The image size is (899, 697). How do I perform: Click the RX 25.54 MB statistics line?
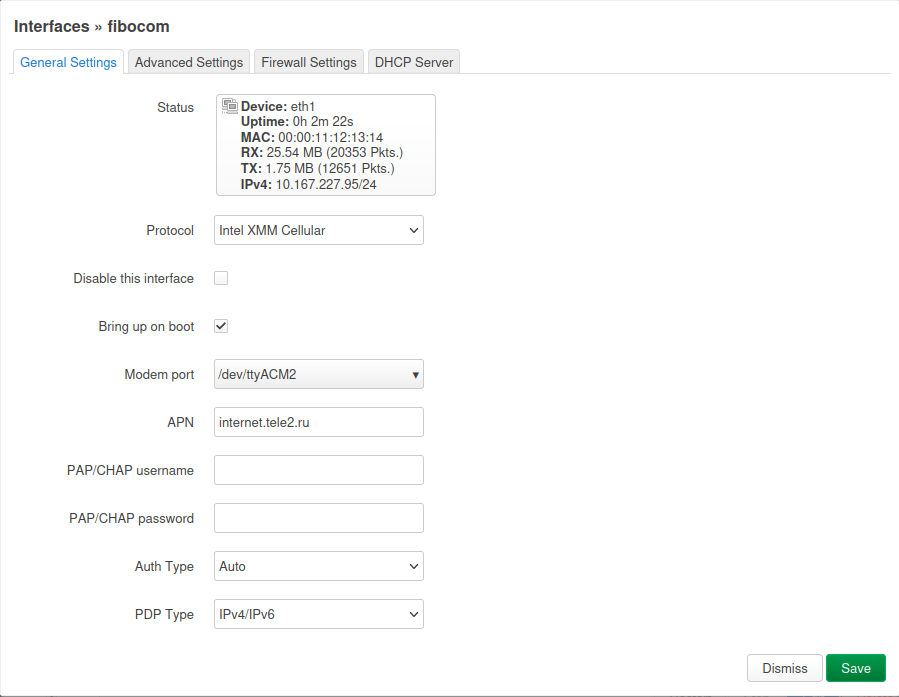322,152
